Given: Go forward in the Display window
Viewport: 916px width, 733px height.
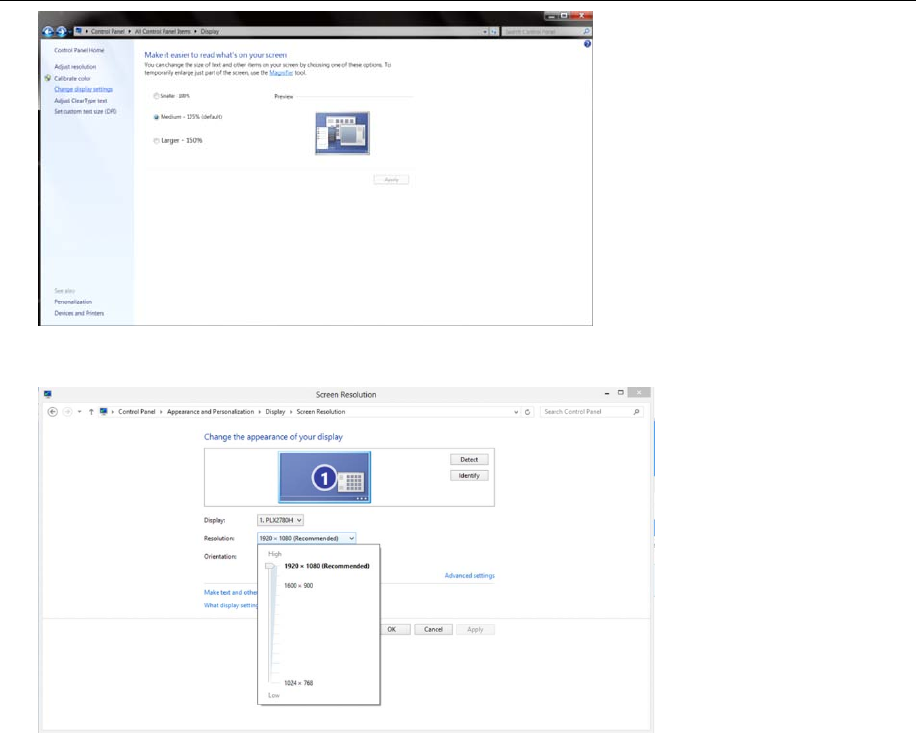Looking at the screenshot, I should point(61,32).
